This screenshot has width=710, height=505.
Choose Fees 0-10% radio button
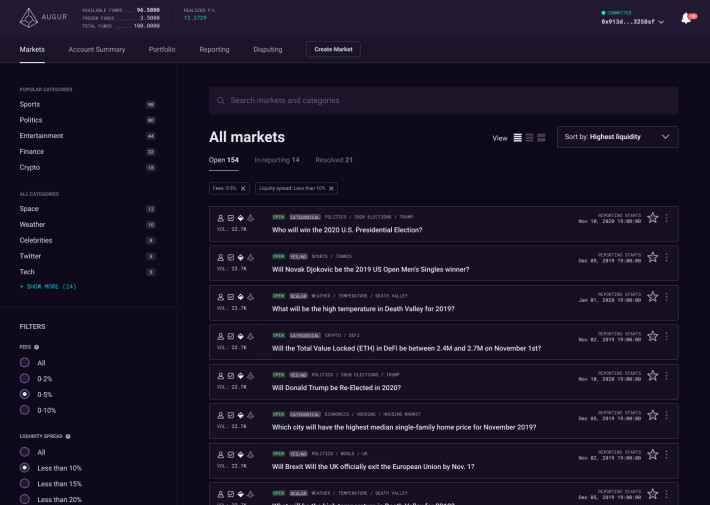pos(25,411)
